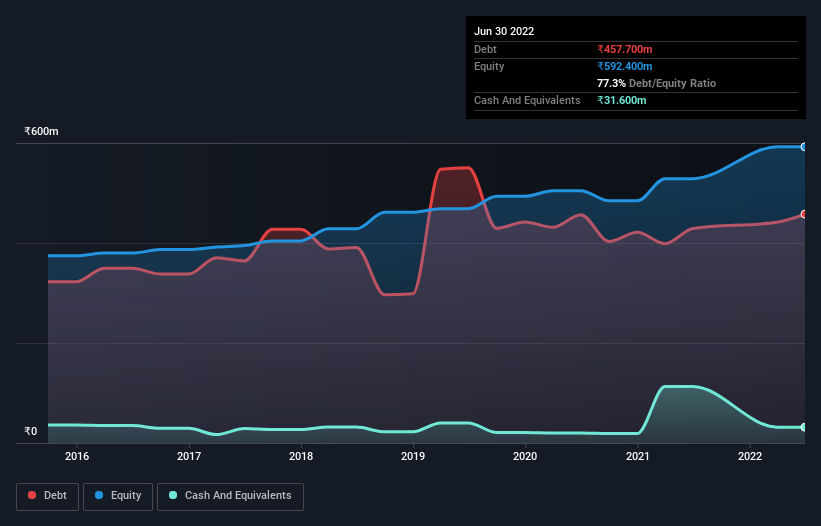Toggle the Cash And Equivalents legend button
Screen dimensions: 821x526
coord(230,496)
